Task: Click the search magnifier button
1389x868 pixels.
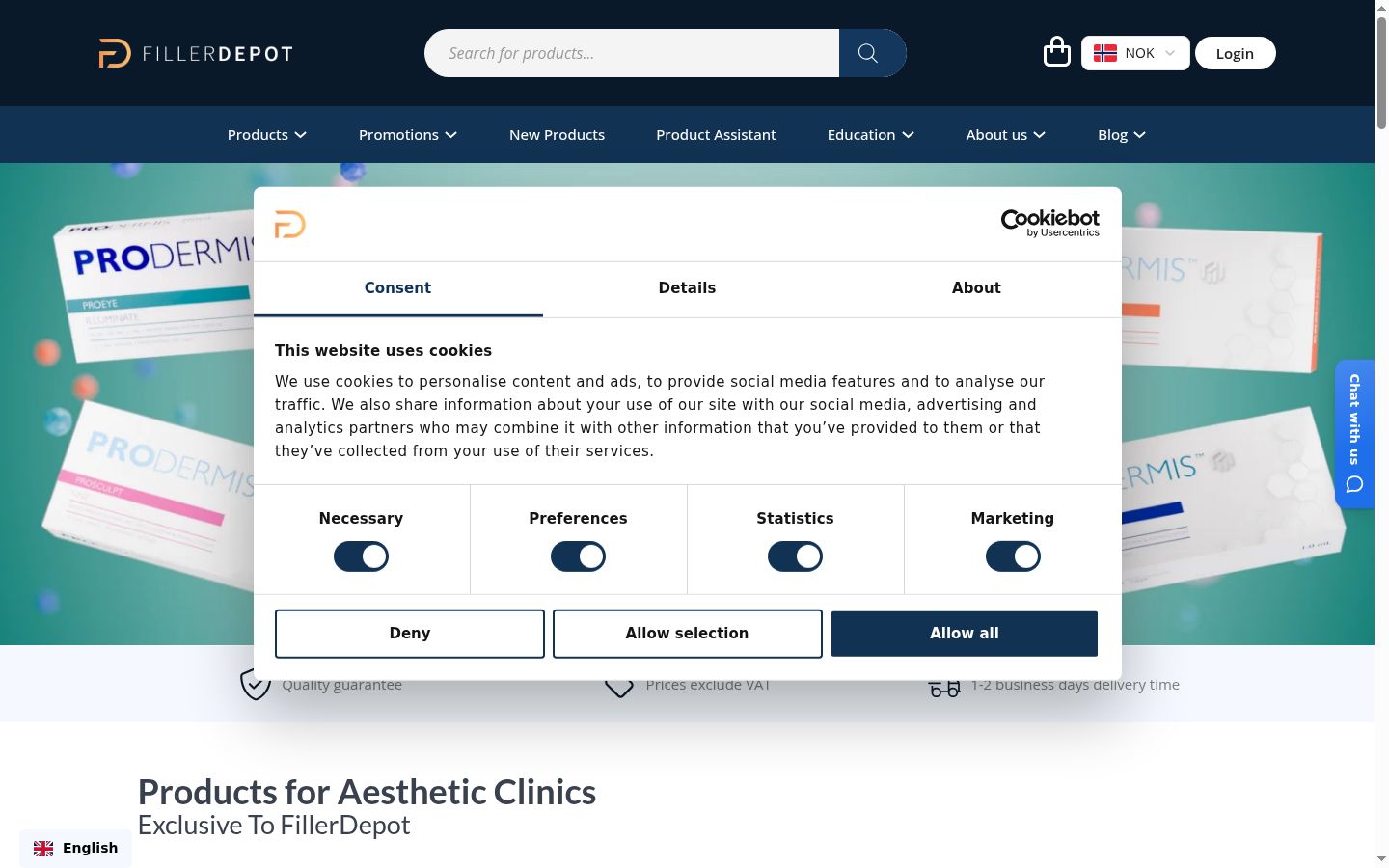Action: click(872, 53)
